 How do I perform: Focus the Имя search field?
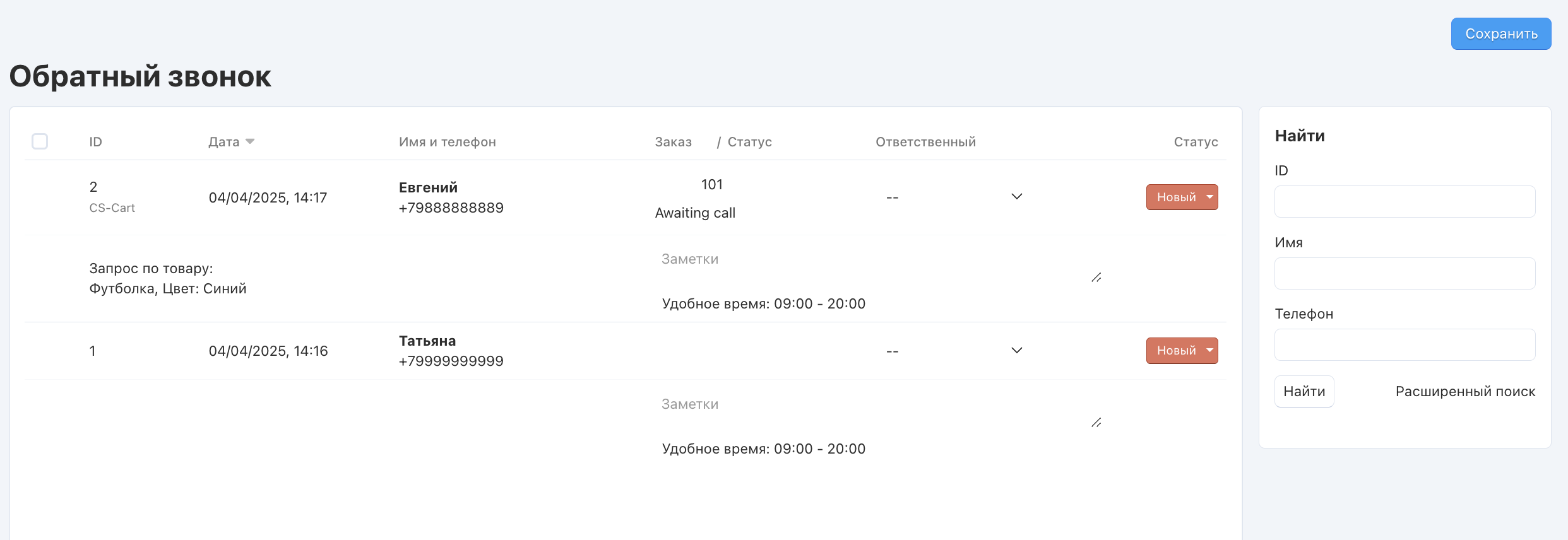[1405, 274]
